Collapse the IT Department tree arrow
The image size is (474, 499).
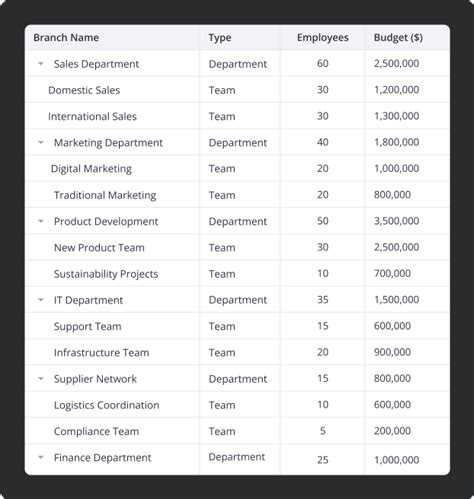point(41,300)
